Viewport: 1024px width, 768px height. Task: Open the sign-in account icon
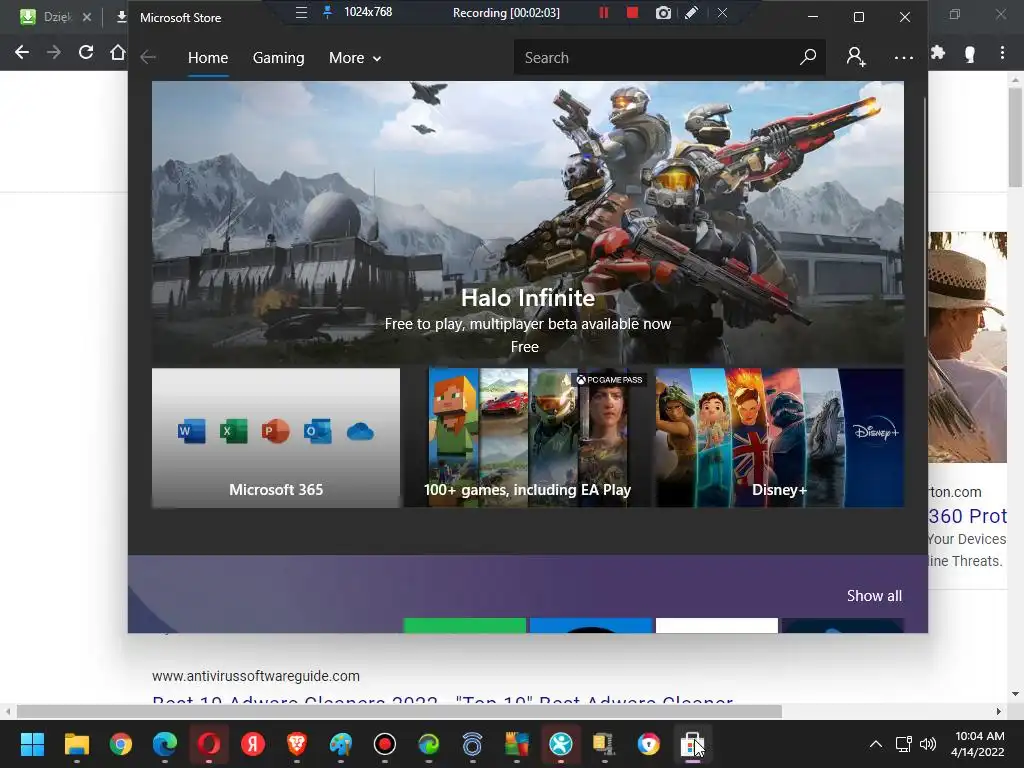pos(856,57)
